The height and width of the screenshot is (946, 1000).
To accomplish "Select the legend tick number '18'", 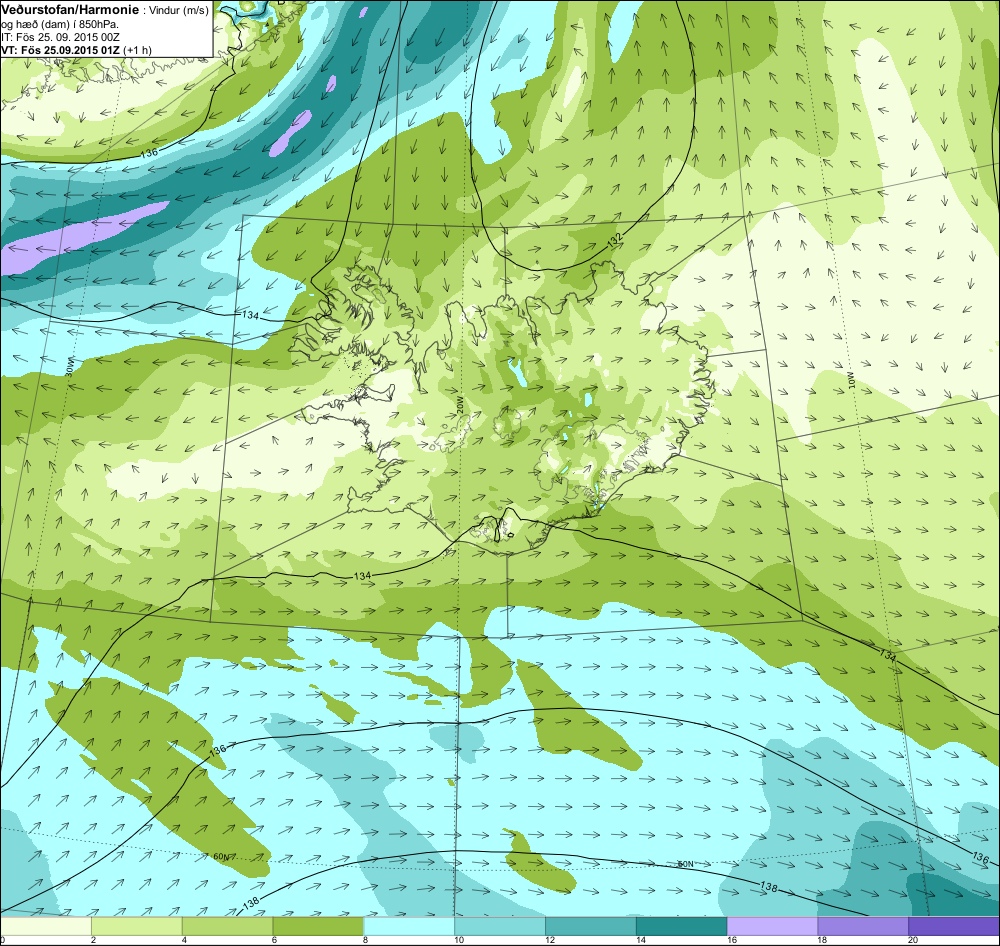I will tap(822, 940).
